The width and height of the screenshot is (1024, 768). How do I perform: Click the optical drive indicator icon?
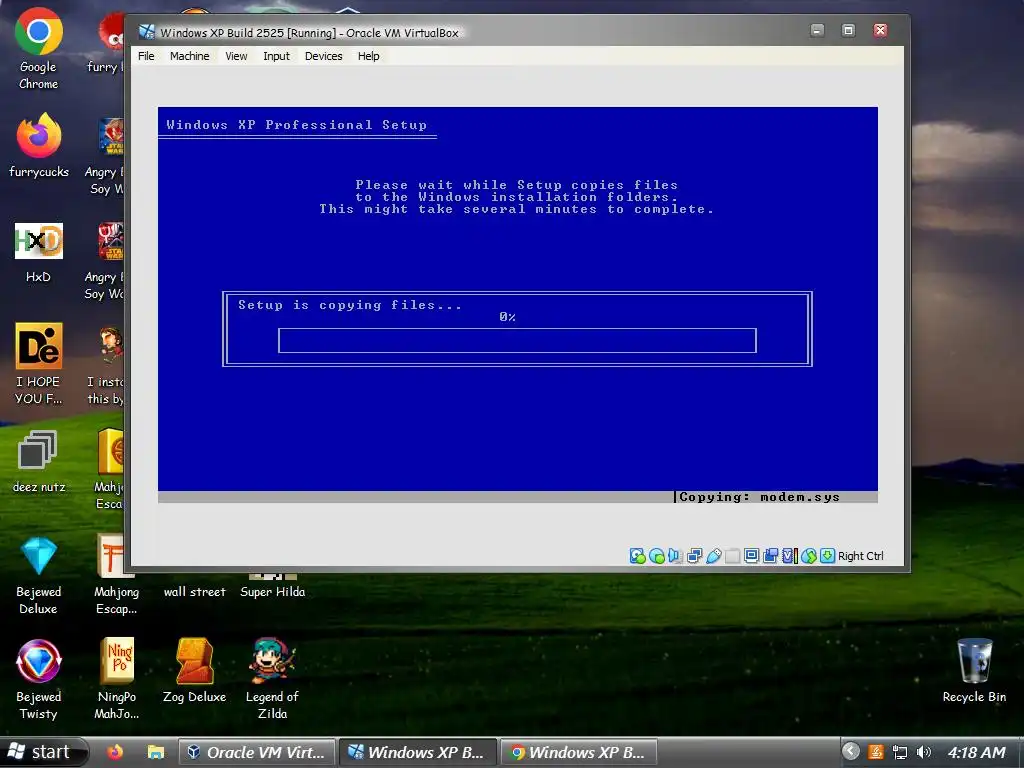pos(657,556)
